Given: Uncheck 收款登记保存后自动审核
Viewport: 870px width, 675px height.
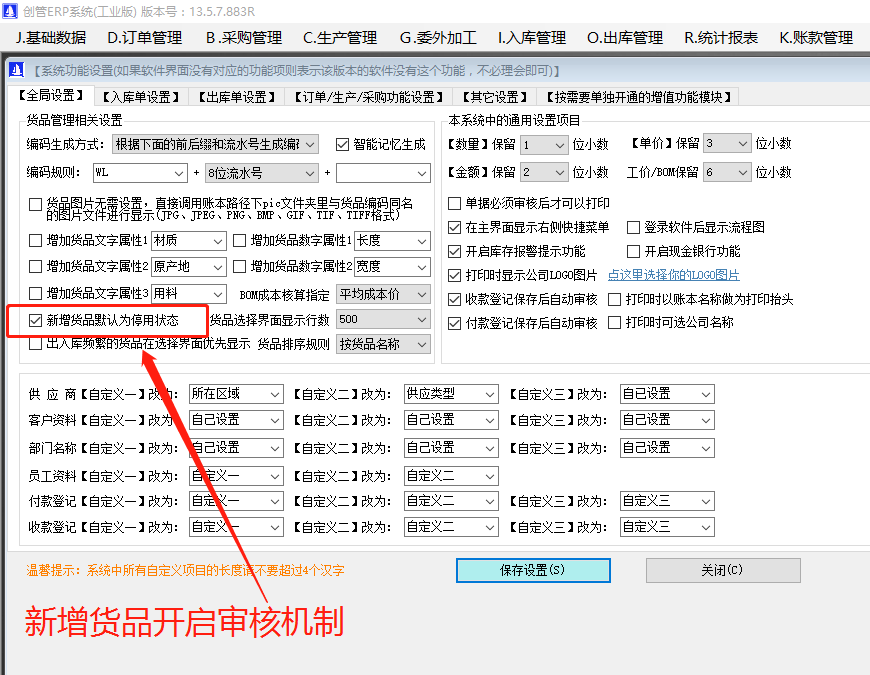Looking at the screenshot, I should click(x=452, y=298).
